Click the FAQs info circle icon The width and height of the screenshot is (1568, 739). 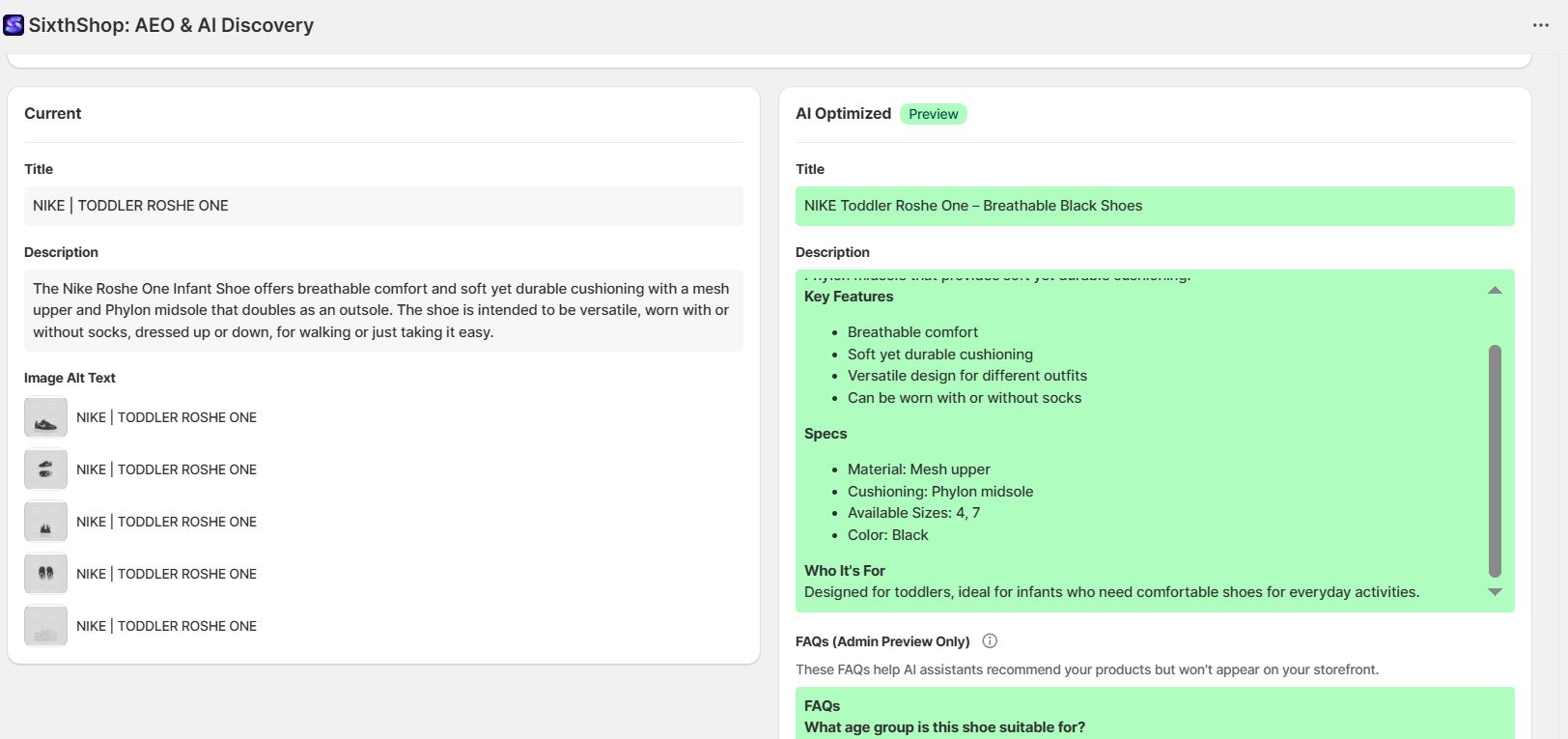pyautogui.click(x=990, y=640)
